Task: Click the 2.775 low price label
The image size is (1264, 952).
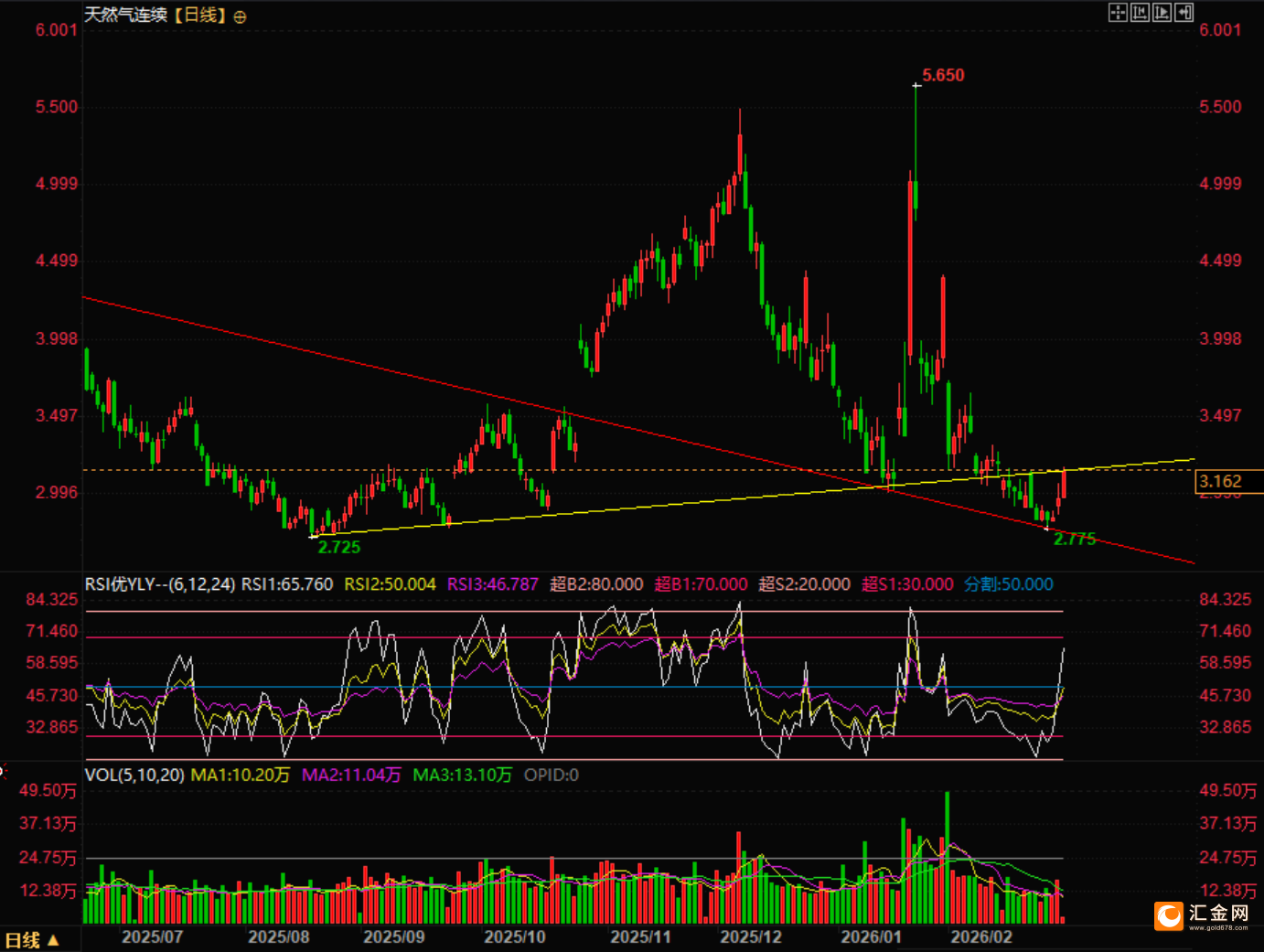Action: (x=1075, y=539)
